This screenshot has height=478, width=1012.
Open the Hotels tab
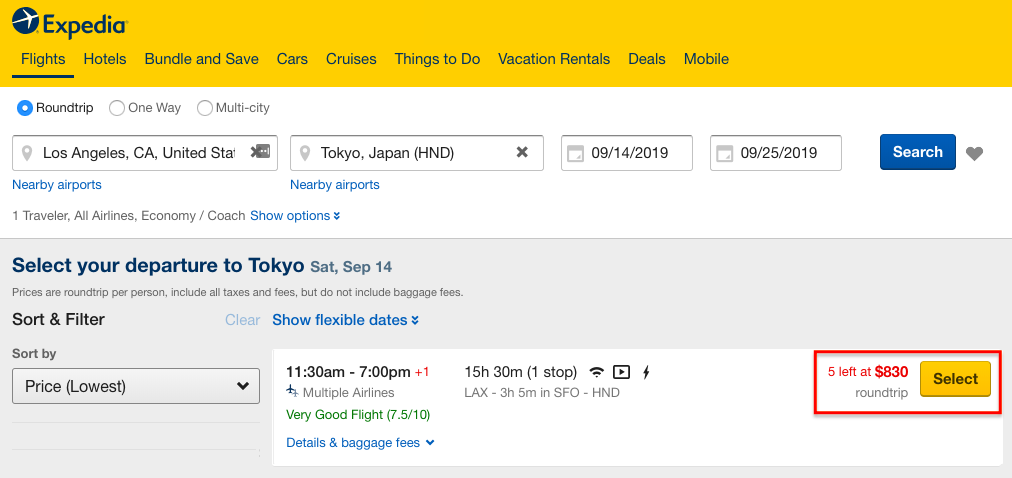pos(105,59)
